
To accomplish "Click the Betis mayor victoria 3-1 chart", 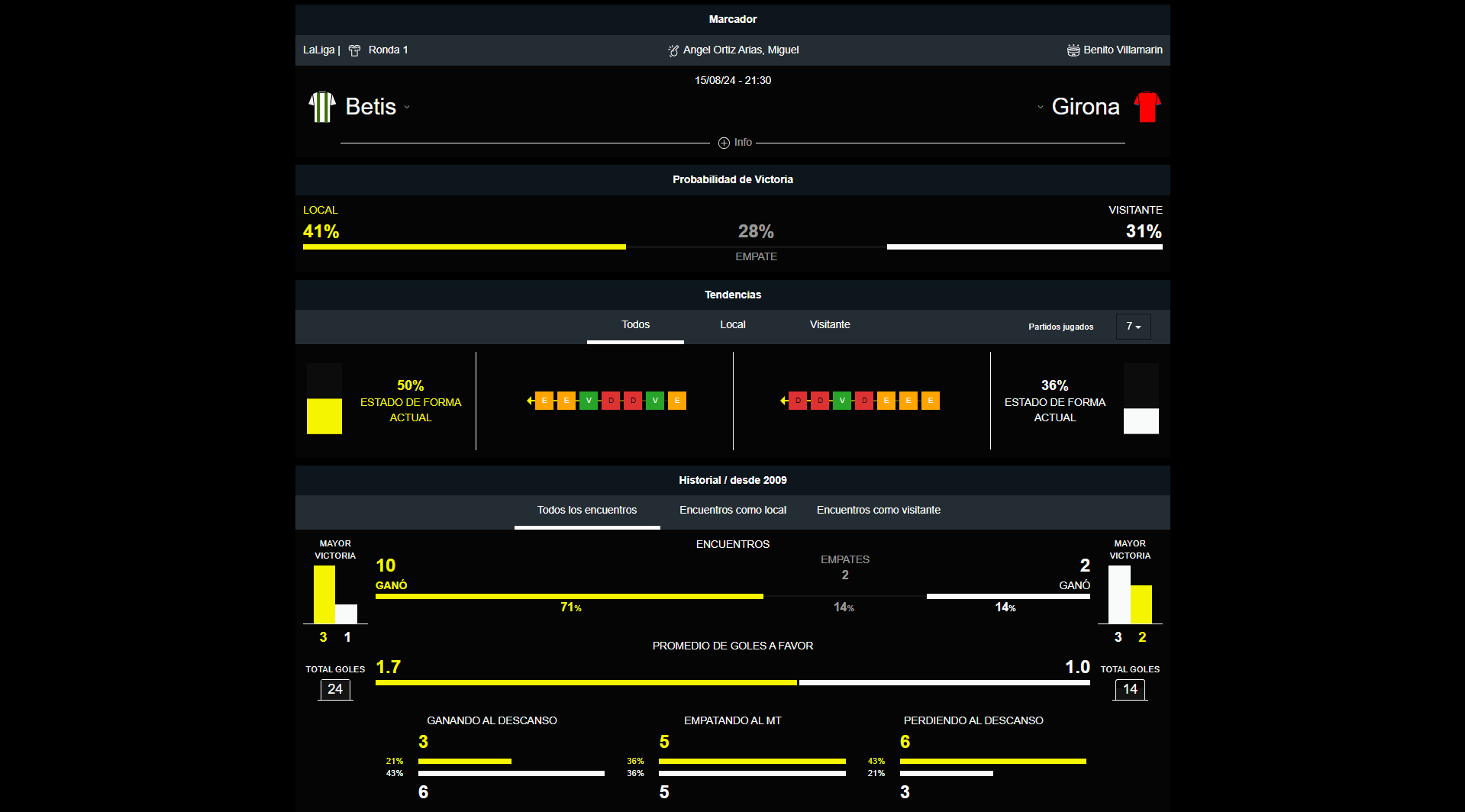I will 335,594.
